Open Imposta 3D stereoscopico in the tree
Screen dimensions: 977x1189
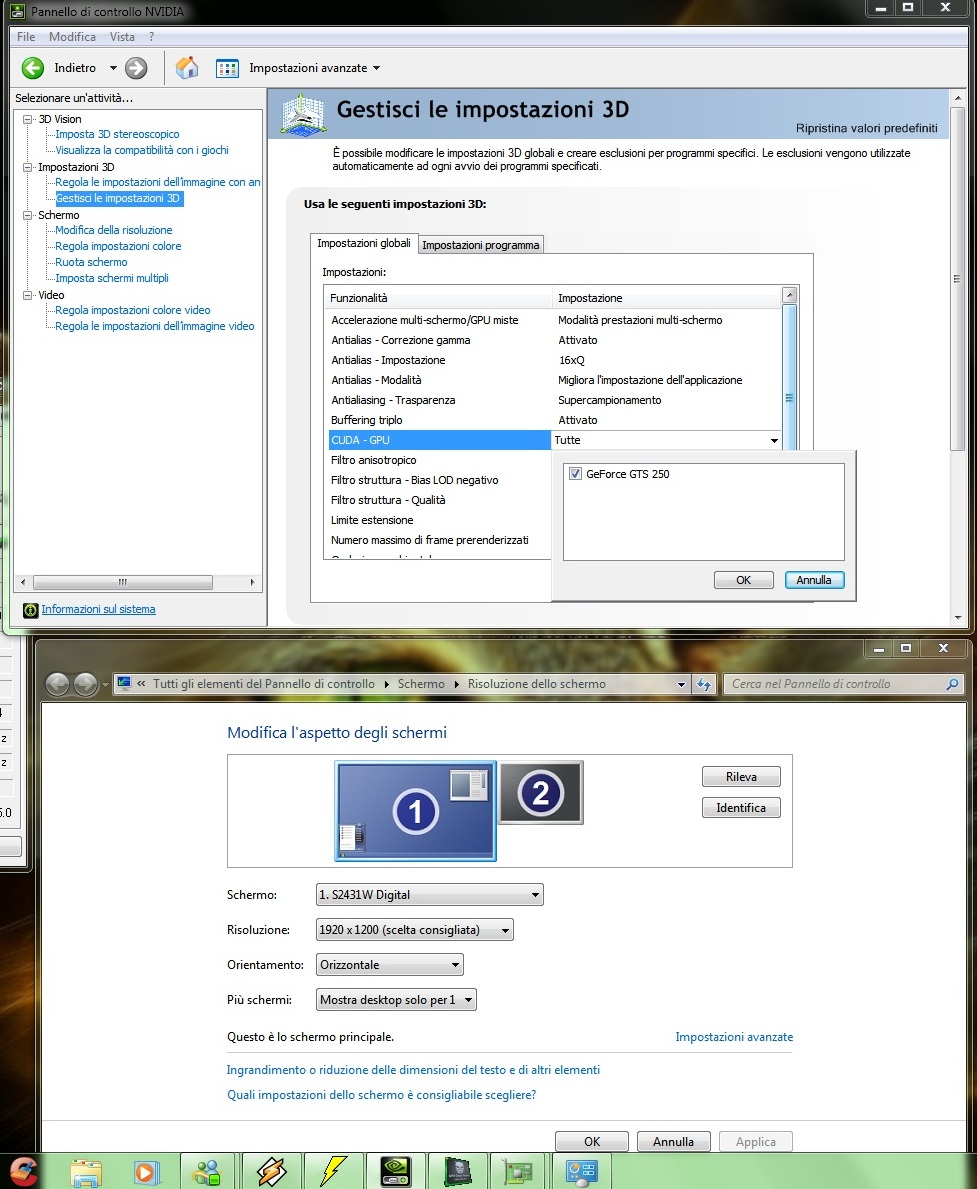118,134
